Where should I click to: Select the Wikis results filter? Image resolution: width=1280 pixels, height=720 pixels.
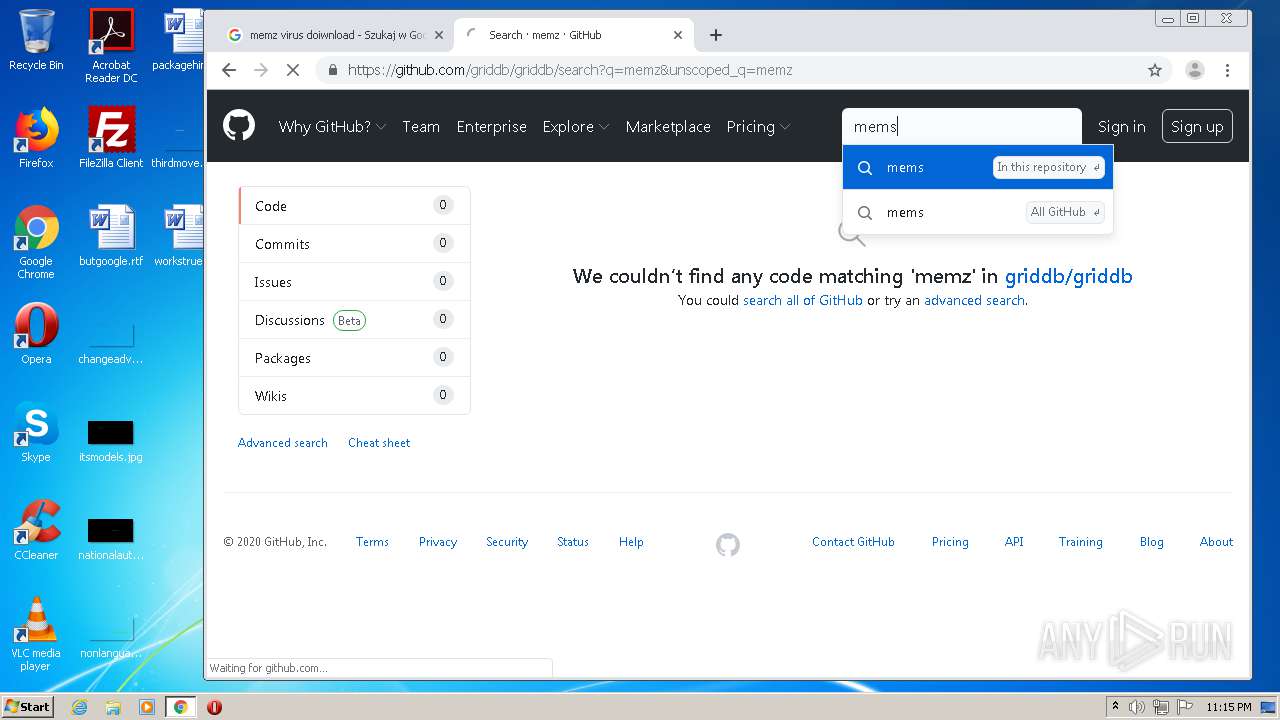[x=354, y=396]
